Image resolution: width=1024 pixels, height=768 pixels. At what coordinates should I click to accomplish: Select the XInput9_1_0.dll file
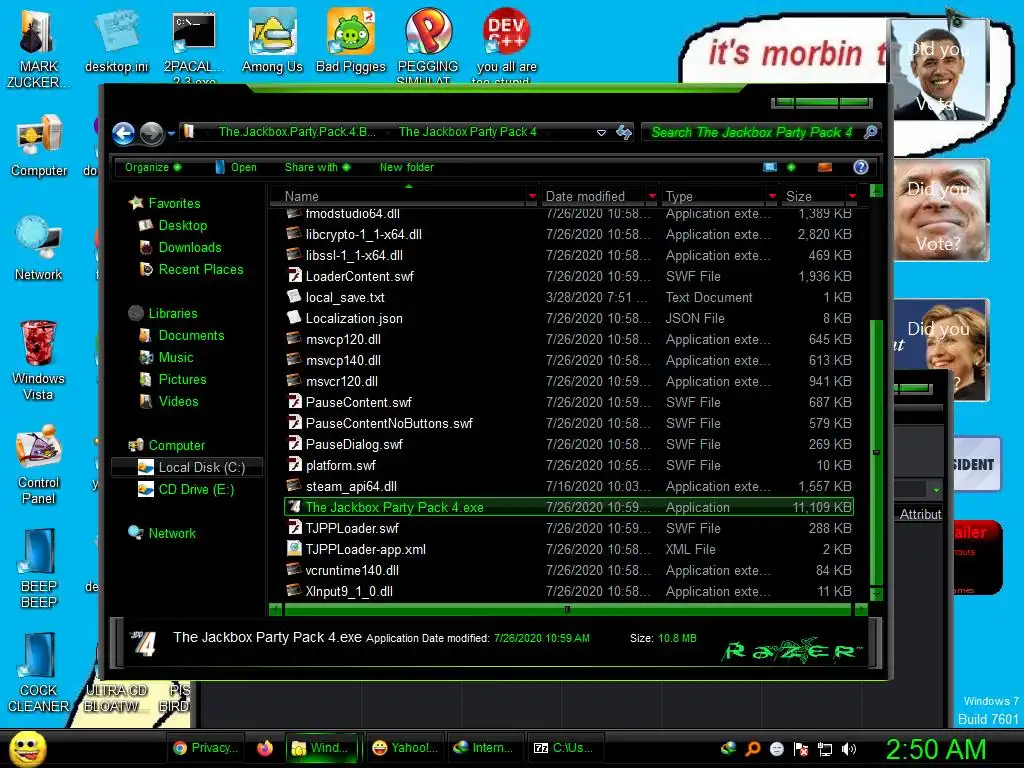pyautogui.click(x=569, y=591)
